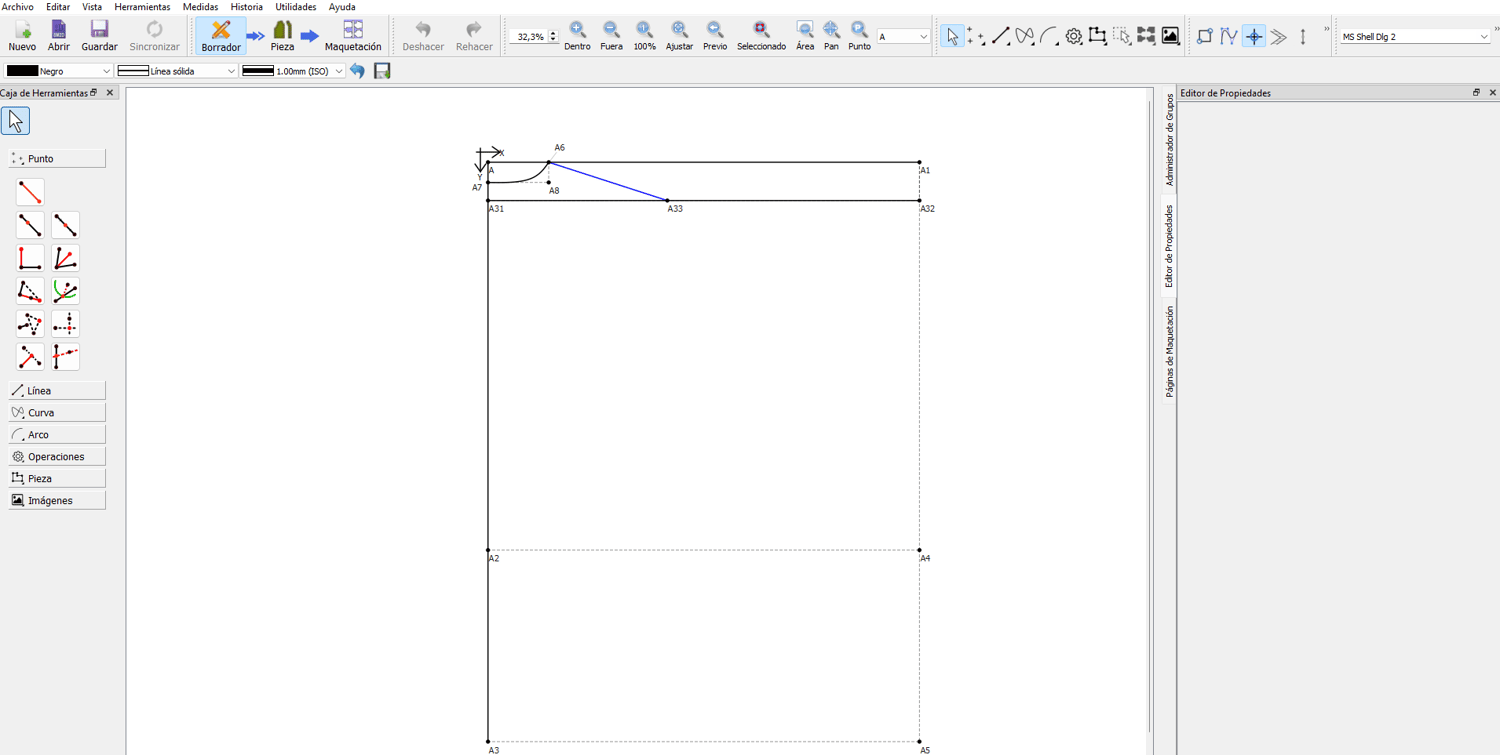Open the Historia menu
The width and height of the screenshot is (1500, 755).
[x=246, y=7]
